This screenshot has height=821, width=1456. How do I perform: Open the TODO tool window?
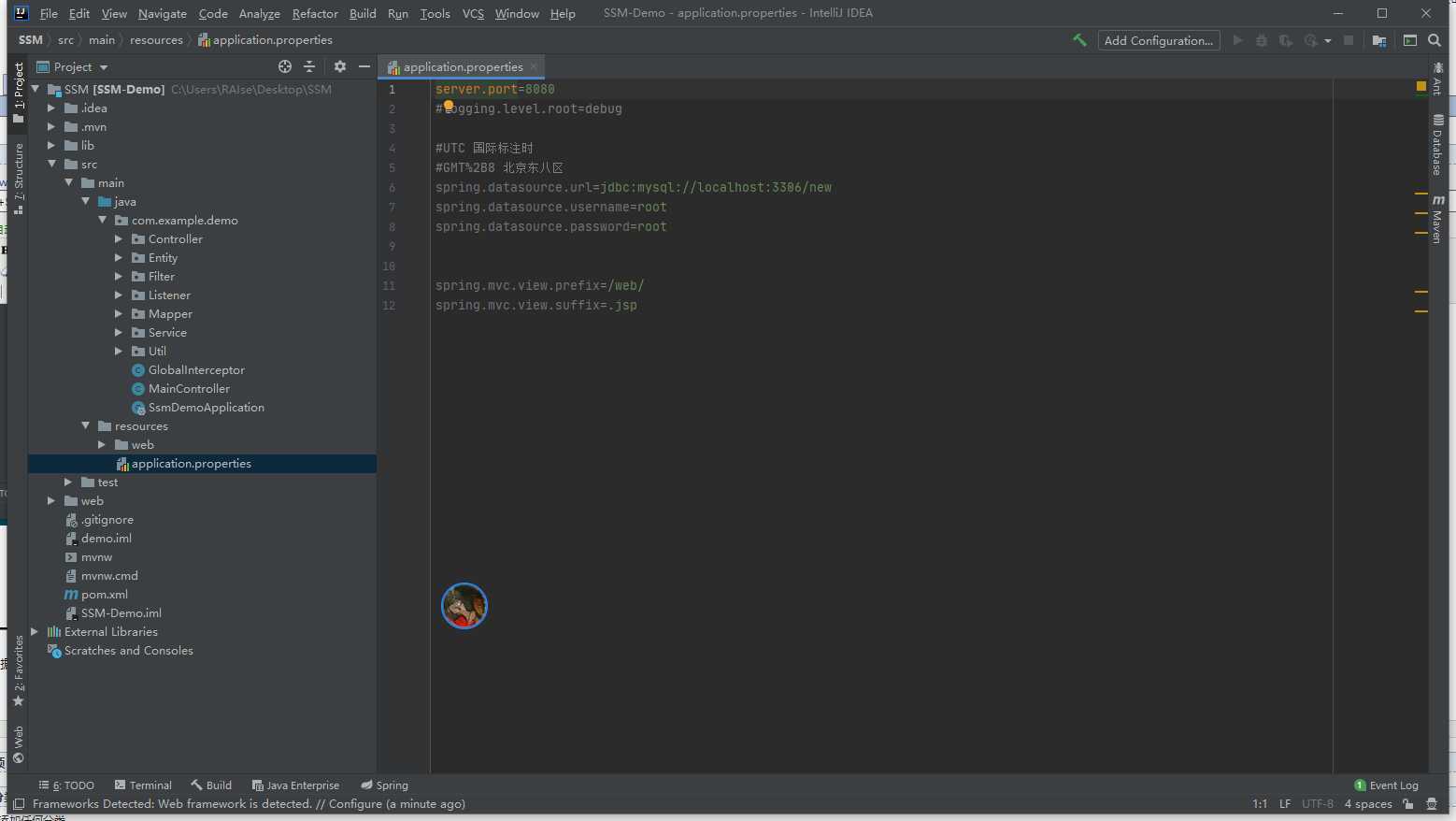pyautogui.click(x=66, y=785)
